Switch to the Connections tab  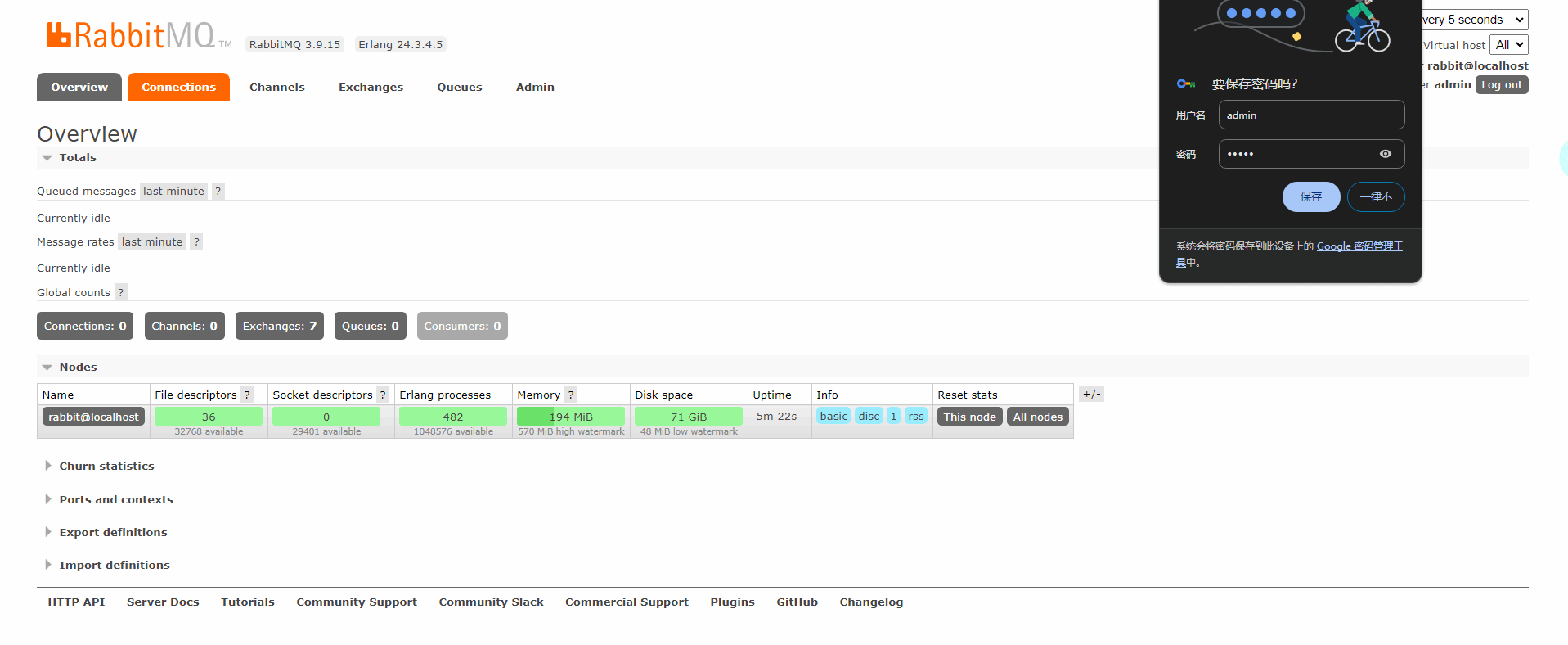point(178,87)
